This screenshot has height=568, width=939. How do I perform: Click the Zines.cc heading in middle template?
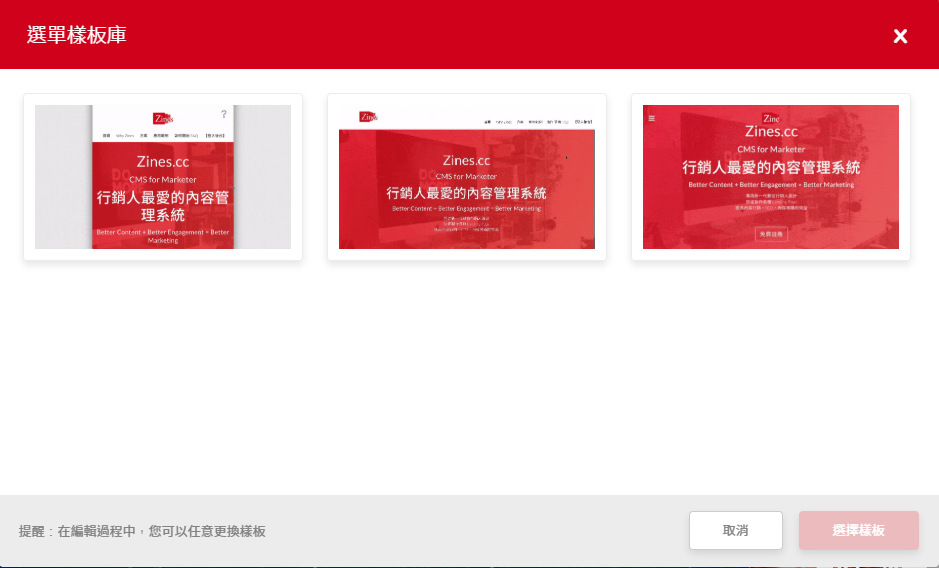(x=466, y=160)
